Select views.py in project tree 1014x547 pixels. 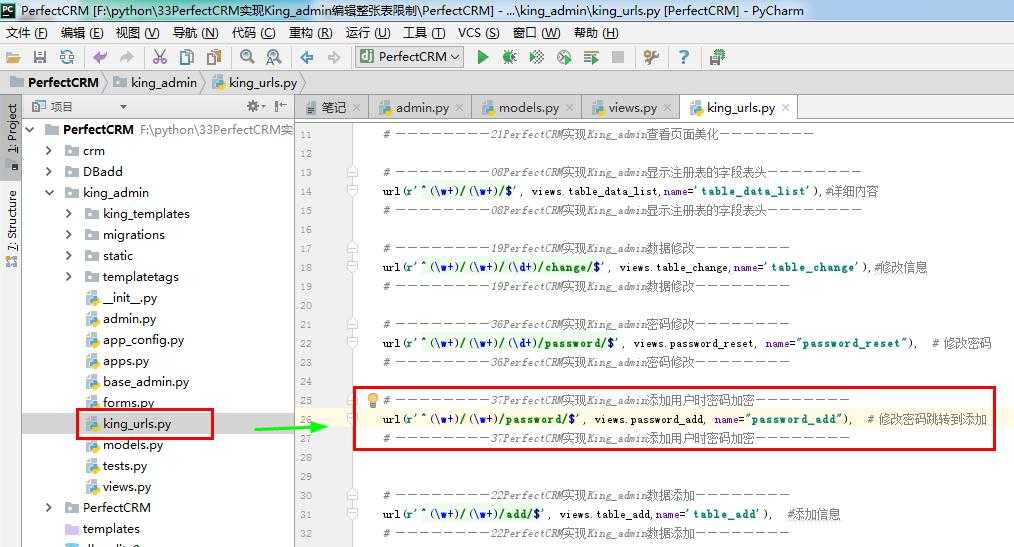(x=127, y=487)
